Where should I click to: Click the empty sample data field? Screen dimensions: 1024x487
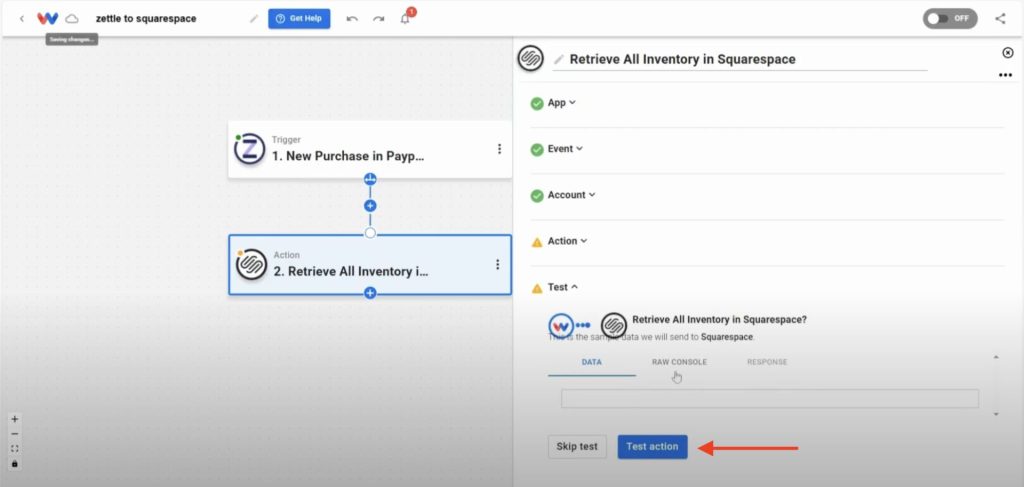click(770, 399)
